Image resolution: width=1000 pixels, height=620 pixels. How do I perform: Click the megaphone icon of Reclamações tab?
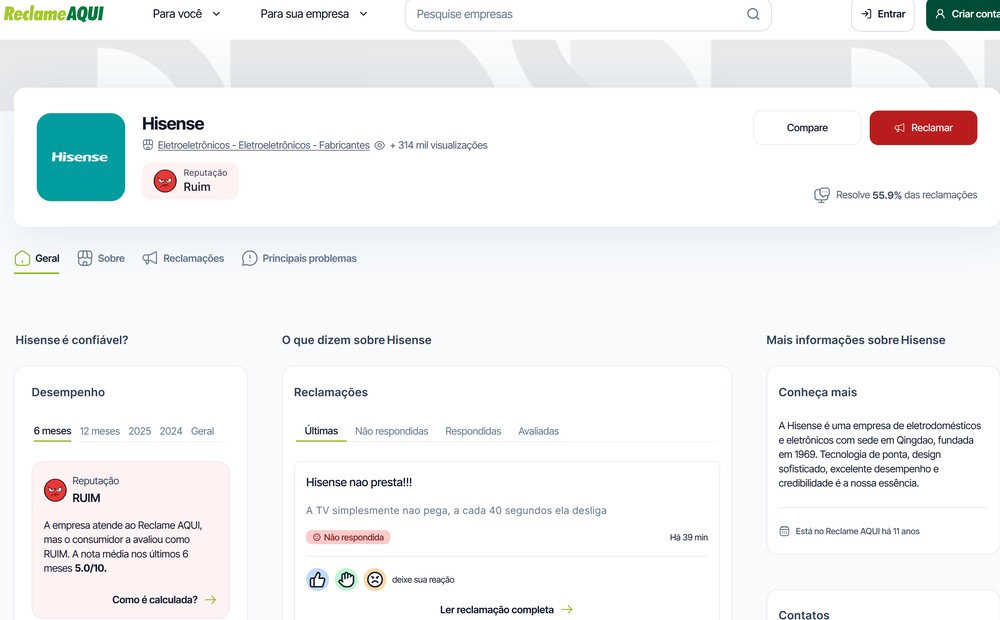tap(150, 258)
